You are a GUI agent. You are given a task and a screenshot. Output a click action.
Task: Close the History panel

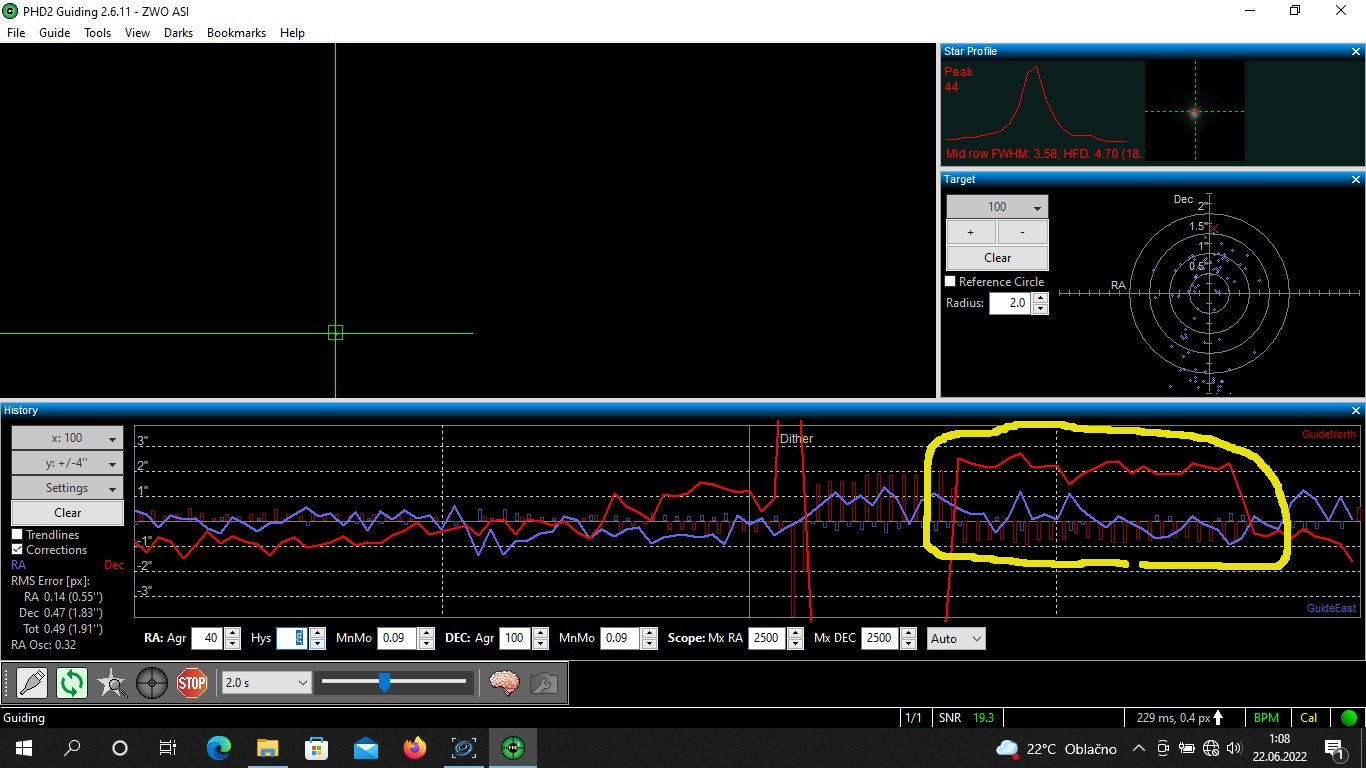pos(1356,410)
